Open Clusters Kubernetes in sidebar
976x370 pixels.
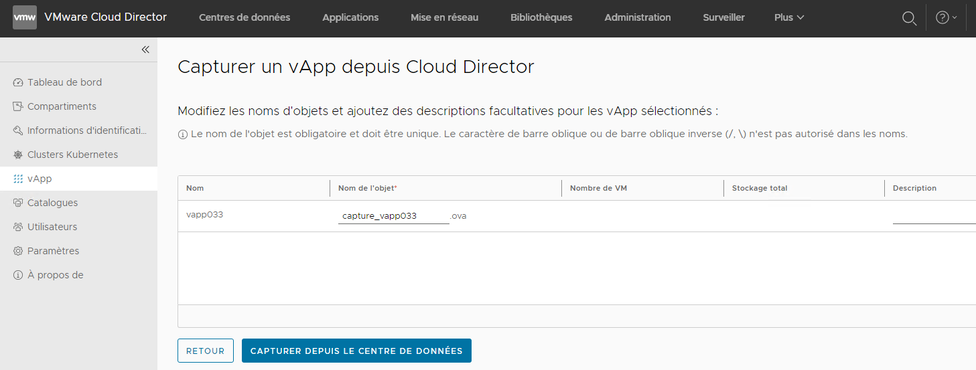coord(72,154)
